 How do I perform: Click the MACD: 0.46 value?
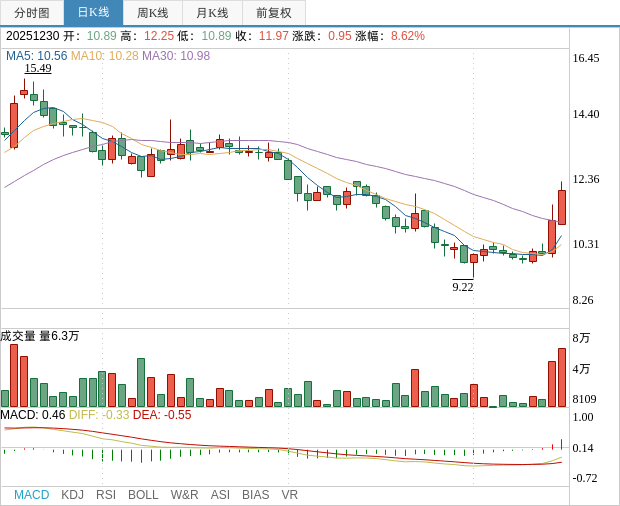[x=33, y=415]
